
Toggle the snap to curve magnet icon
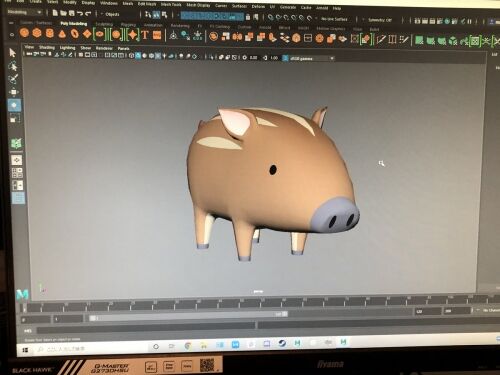[x=278, y=17]
